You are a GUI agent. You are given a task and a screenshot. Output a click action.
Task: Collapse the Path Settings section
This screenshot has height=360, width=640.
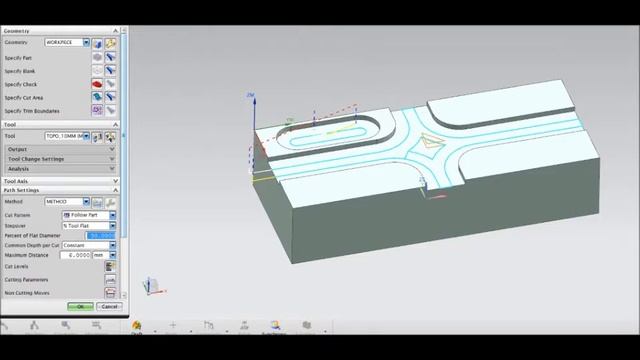(116, 190)
